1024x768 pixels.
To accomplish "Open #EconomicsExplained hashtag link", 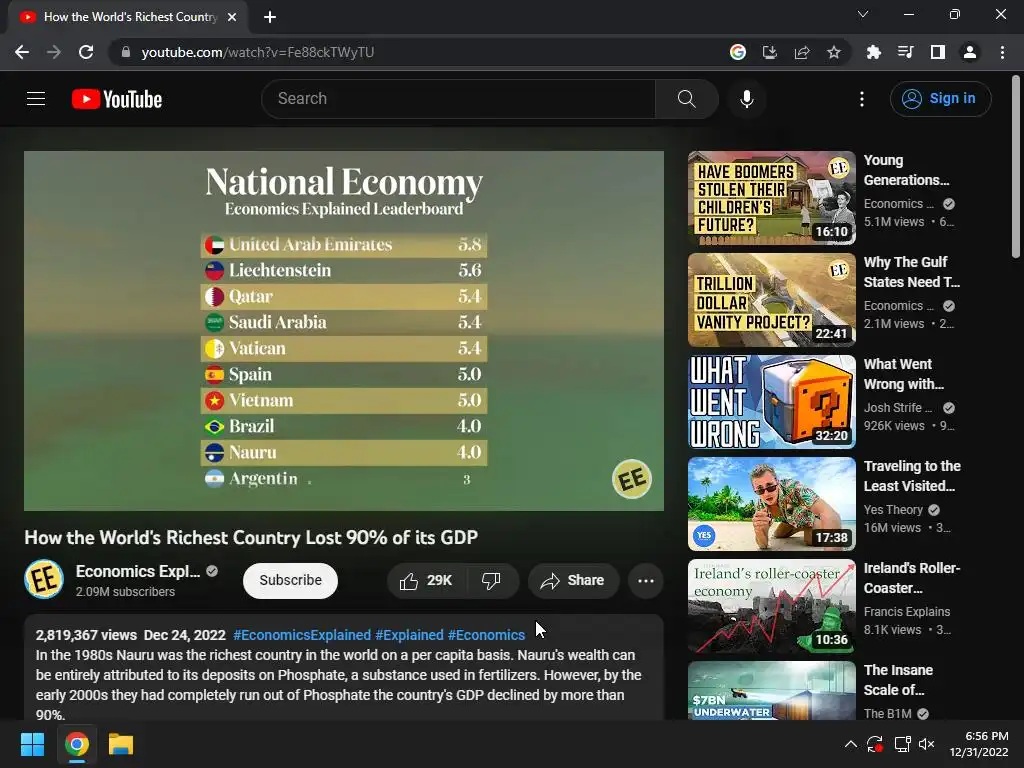I will coord(302,635).
